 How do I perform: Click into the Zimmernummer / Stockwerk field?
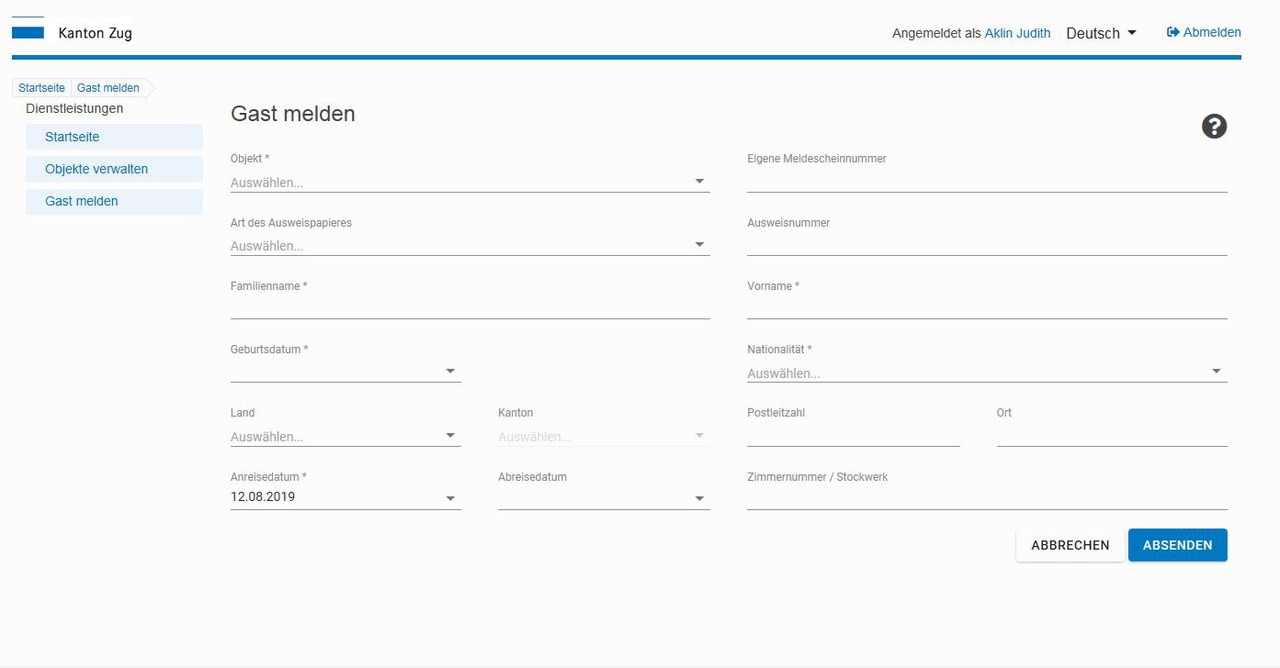(986, 499)
